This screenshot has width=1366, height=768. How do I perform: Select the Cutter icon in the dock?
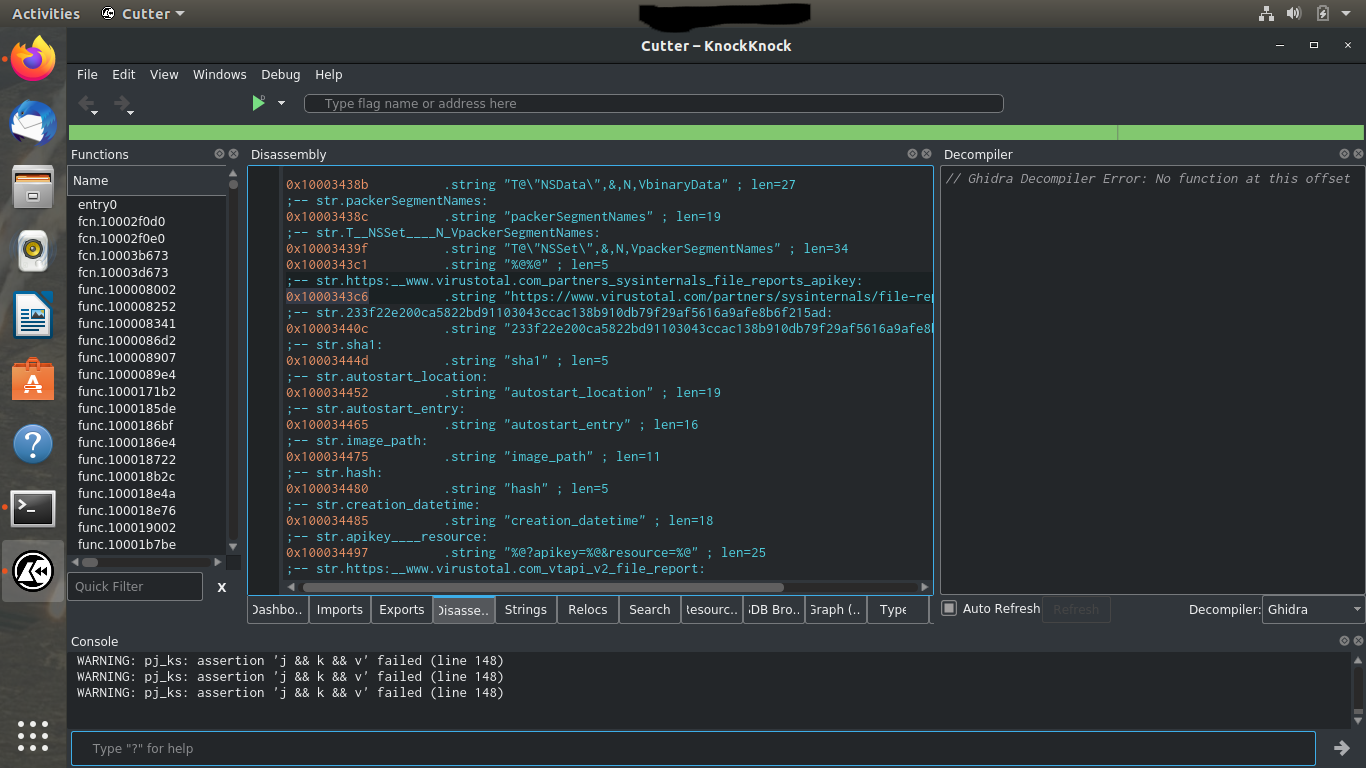pyautogui.click(x=33, y=571)
